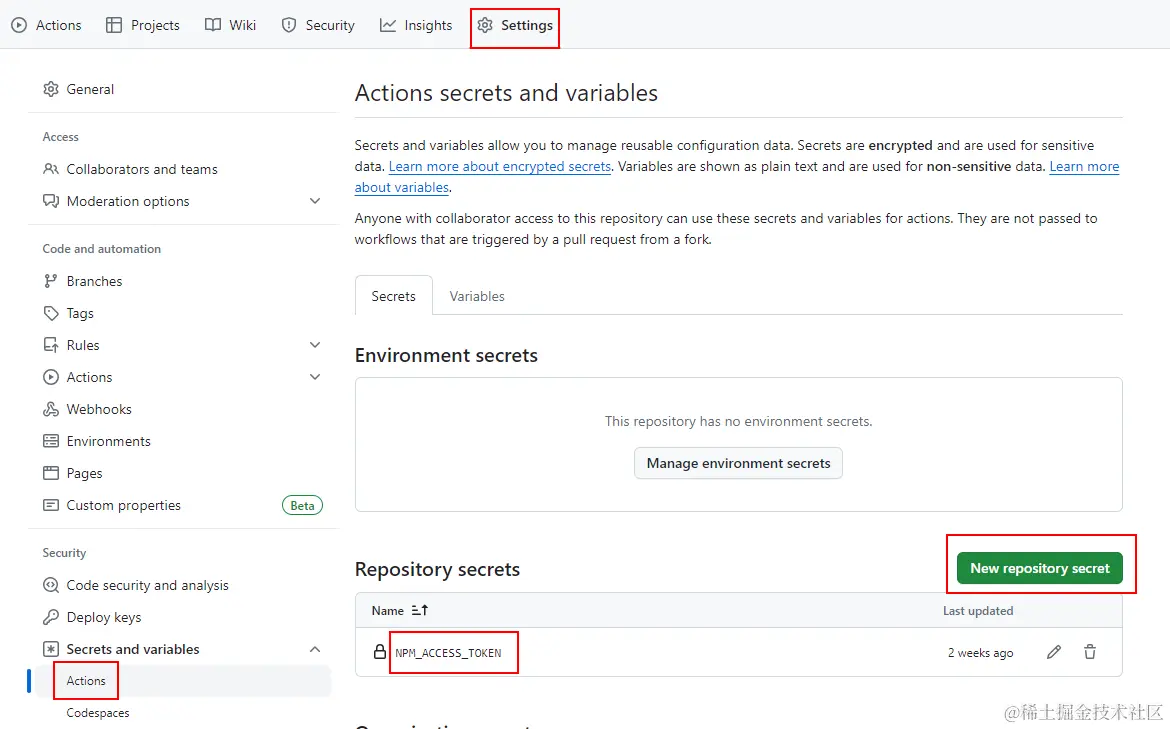
Task: Switch to the Variables tab
Action: 476,296
